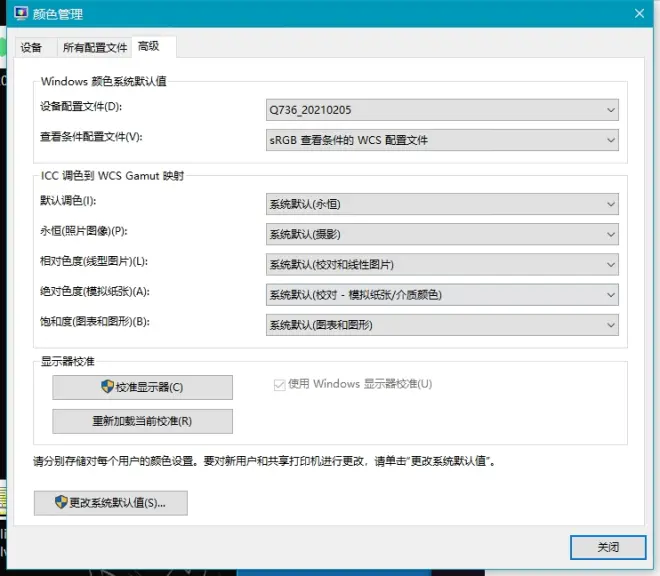Open the 设备配置文件(D) dropdown showing Q736_20210205
This screenshot has width=660, height=576.
pos(442,110)
